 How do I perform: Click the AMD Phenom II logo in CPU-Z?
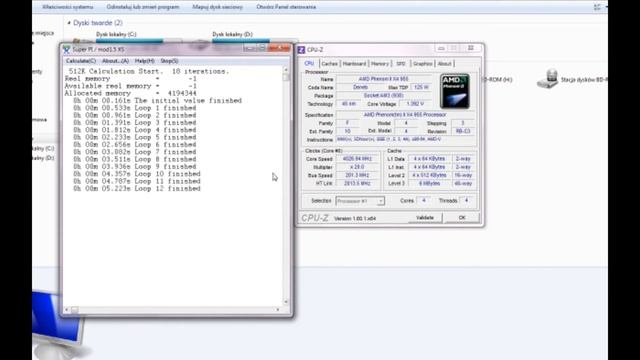455,91
